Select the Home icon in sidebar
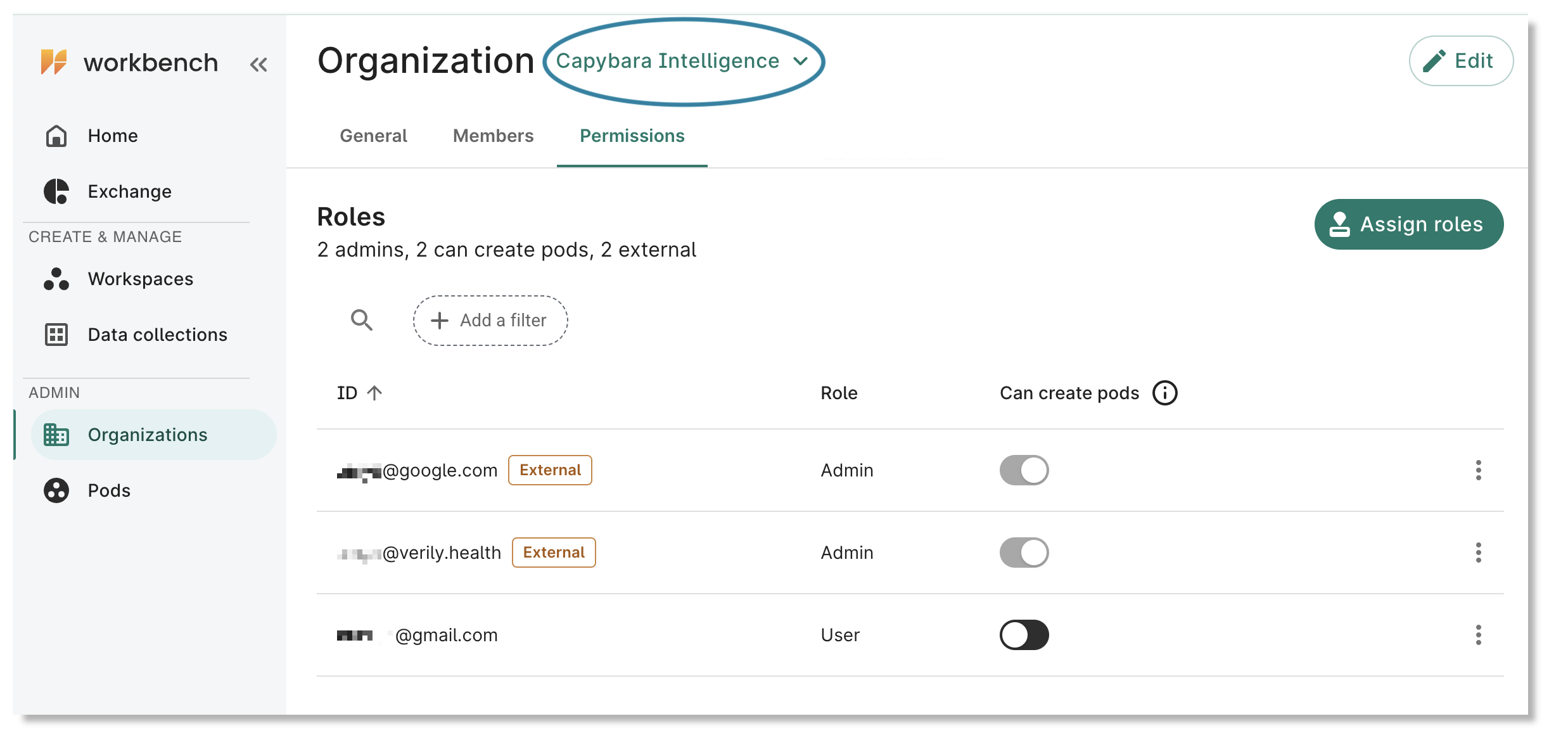1568x754 pixels. [56, 136]
